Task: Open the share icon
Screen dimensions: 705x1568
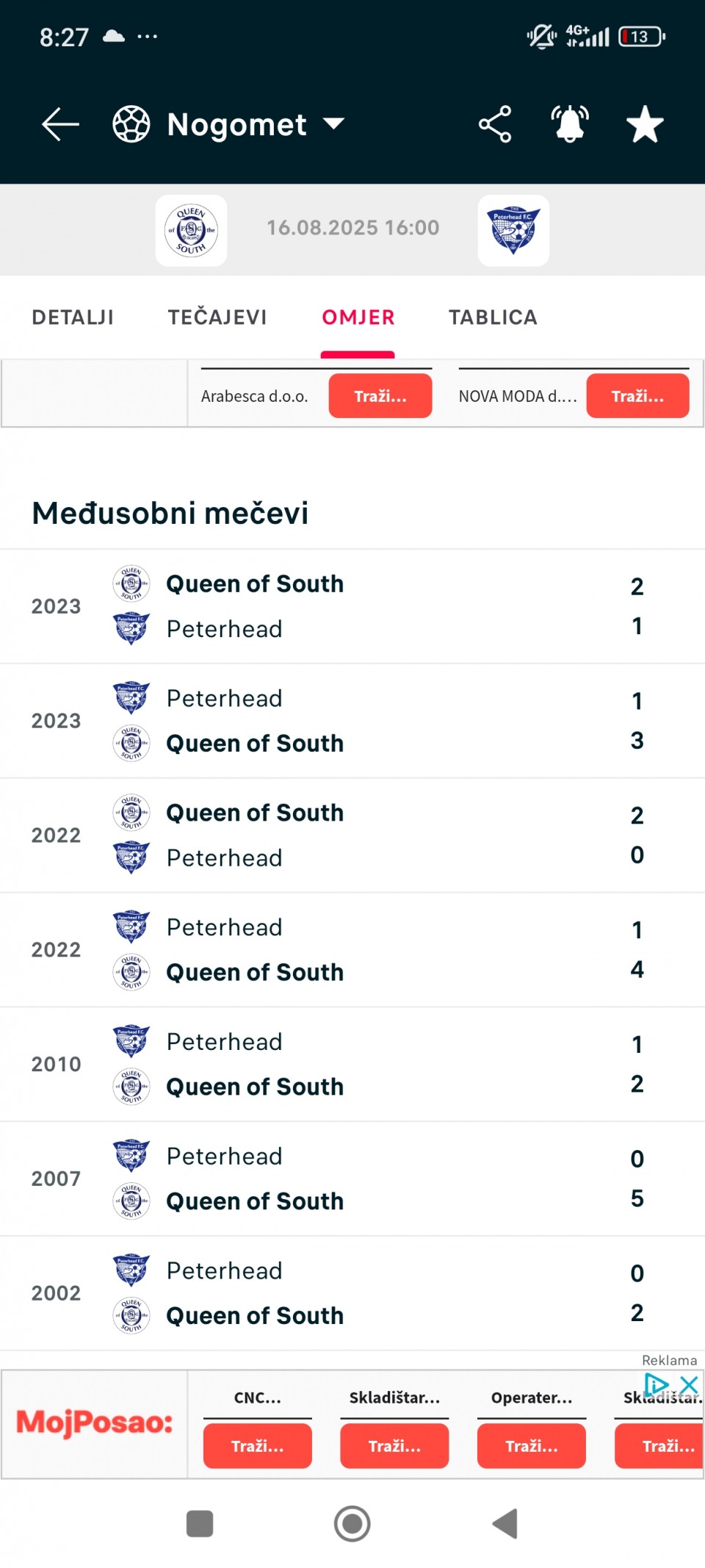Action: click(495, 124)
